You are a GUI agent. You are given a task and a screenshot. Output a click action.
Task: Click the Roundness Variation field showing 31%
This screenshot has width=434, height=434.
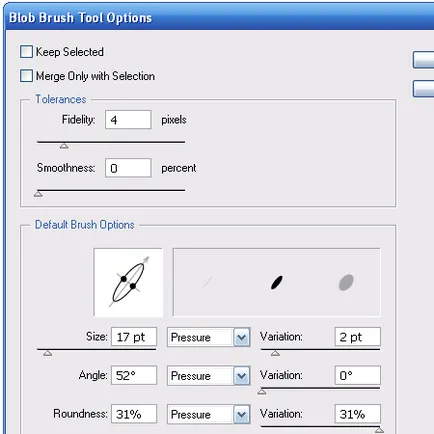(x=358, y=414)
